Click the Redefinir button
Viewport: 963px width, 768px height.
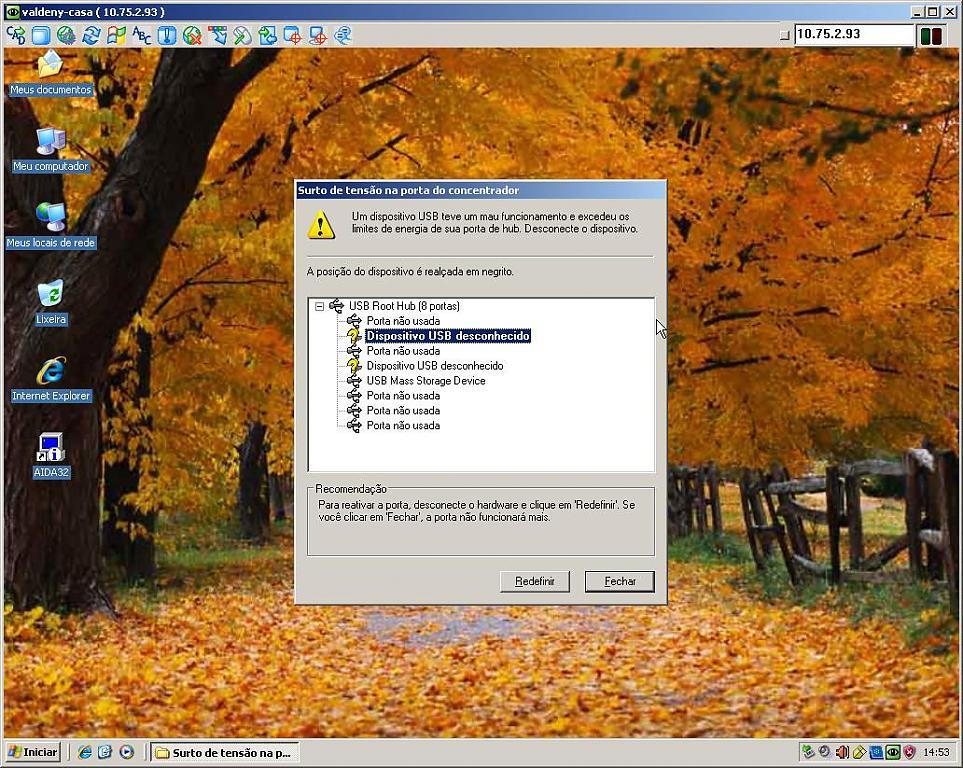pyautogui.click(x=534, y=581)
